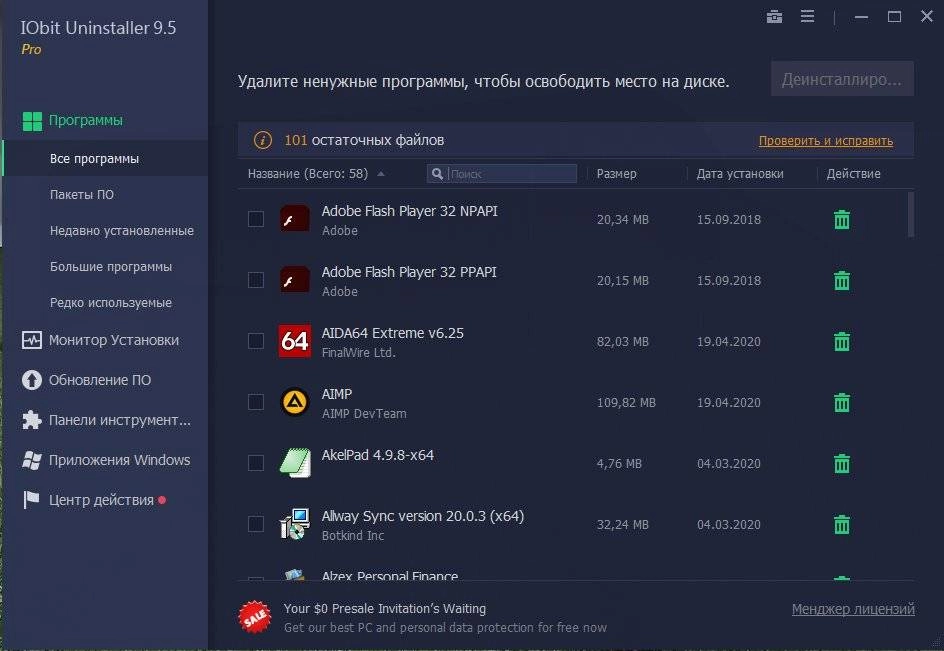Click the Install Monitor icon

click(32, 340)
